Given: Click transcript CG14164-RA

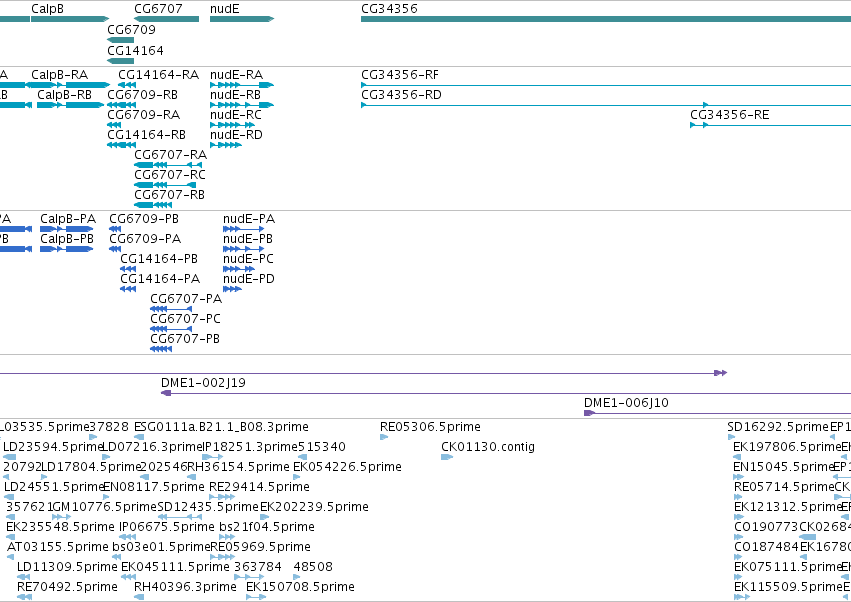Looking at the screenshot, I should pos(158,74).
